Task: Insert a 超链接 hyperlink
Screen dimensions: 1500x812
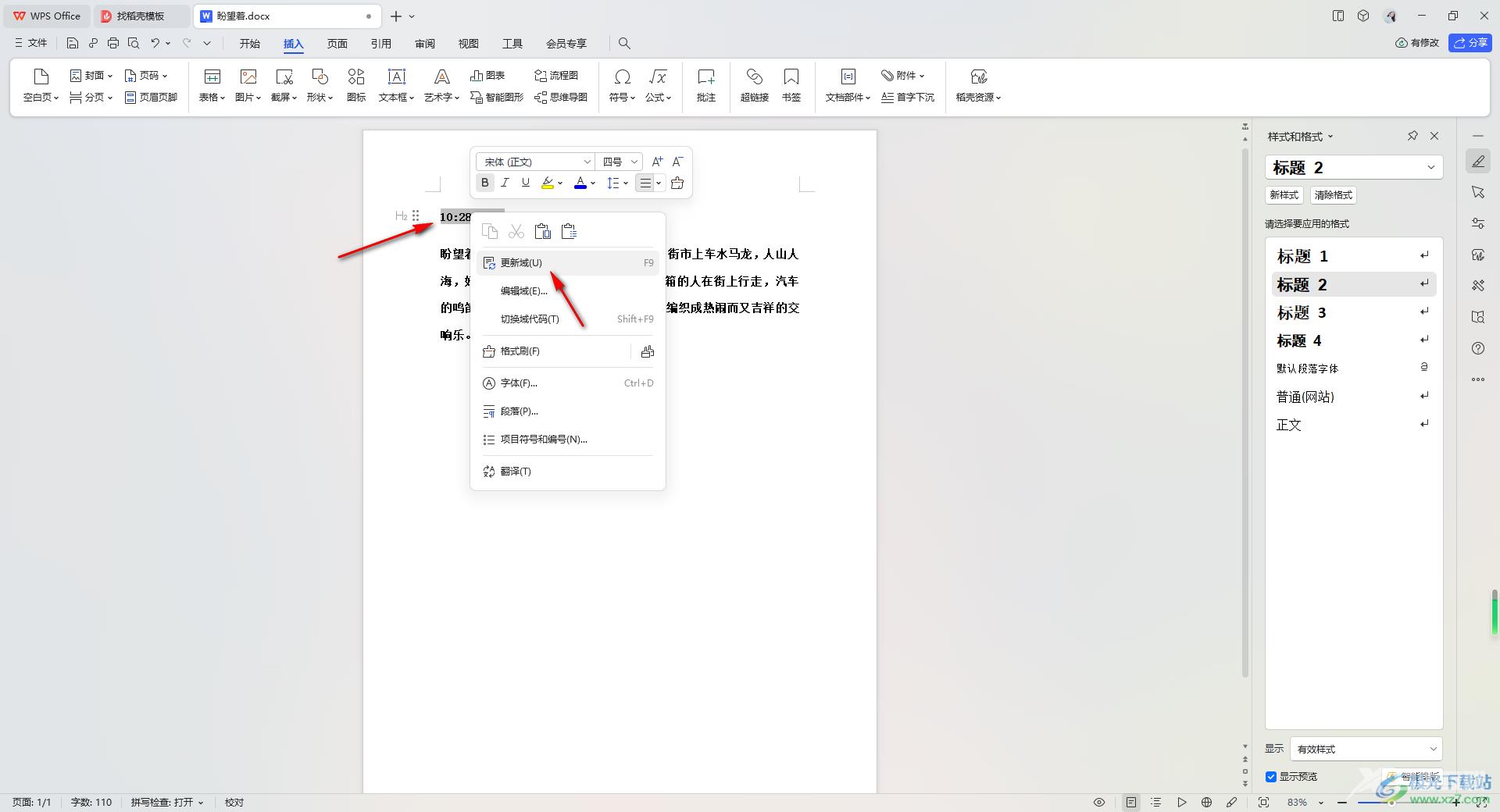Action: tap(755, 84)
